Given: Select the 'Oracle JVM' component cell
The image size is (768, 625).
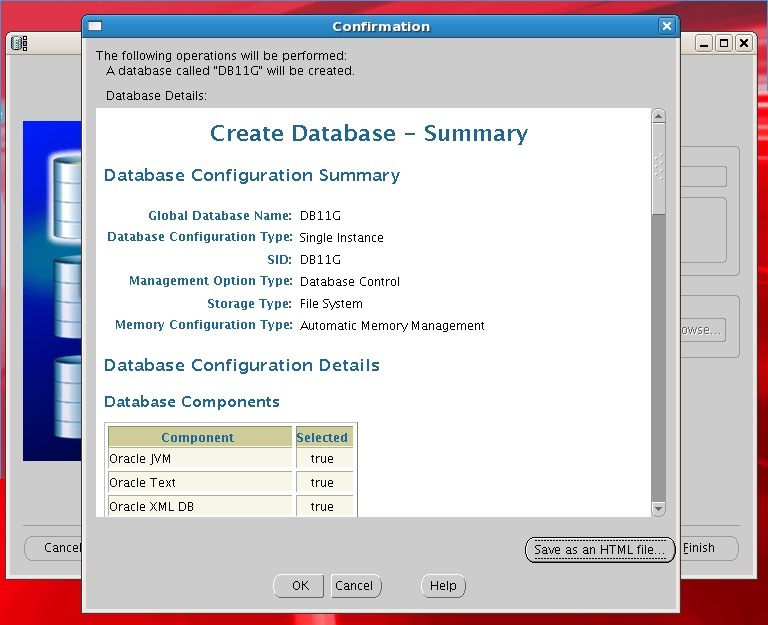Looking at the screenshot, I should pos(200,458).
